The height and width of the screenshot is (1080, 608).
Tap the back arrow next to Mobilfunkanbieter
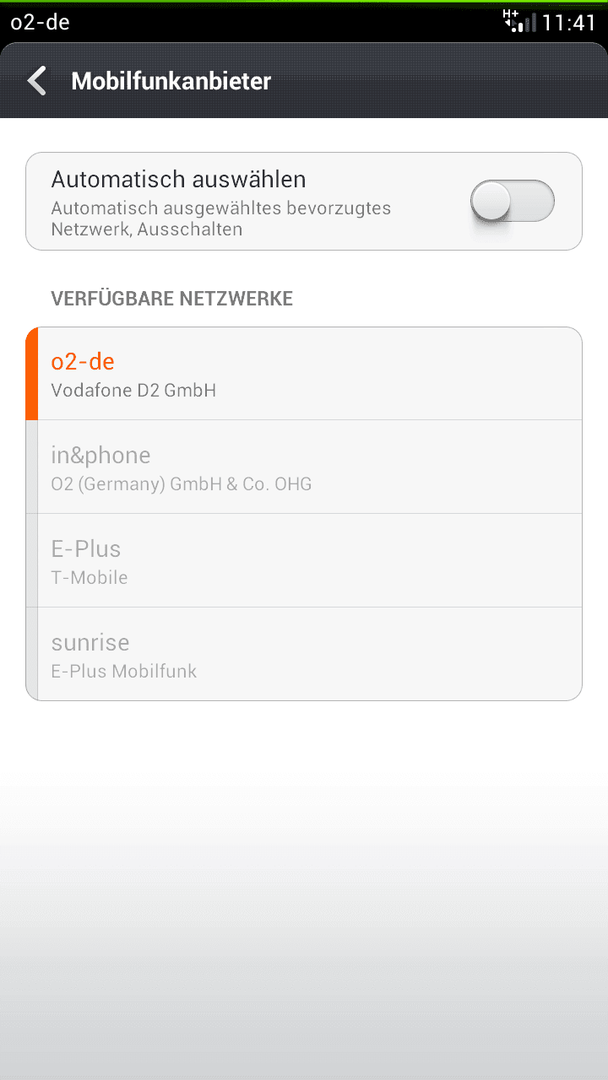pyautogui.click(x=37, y=81)
